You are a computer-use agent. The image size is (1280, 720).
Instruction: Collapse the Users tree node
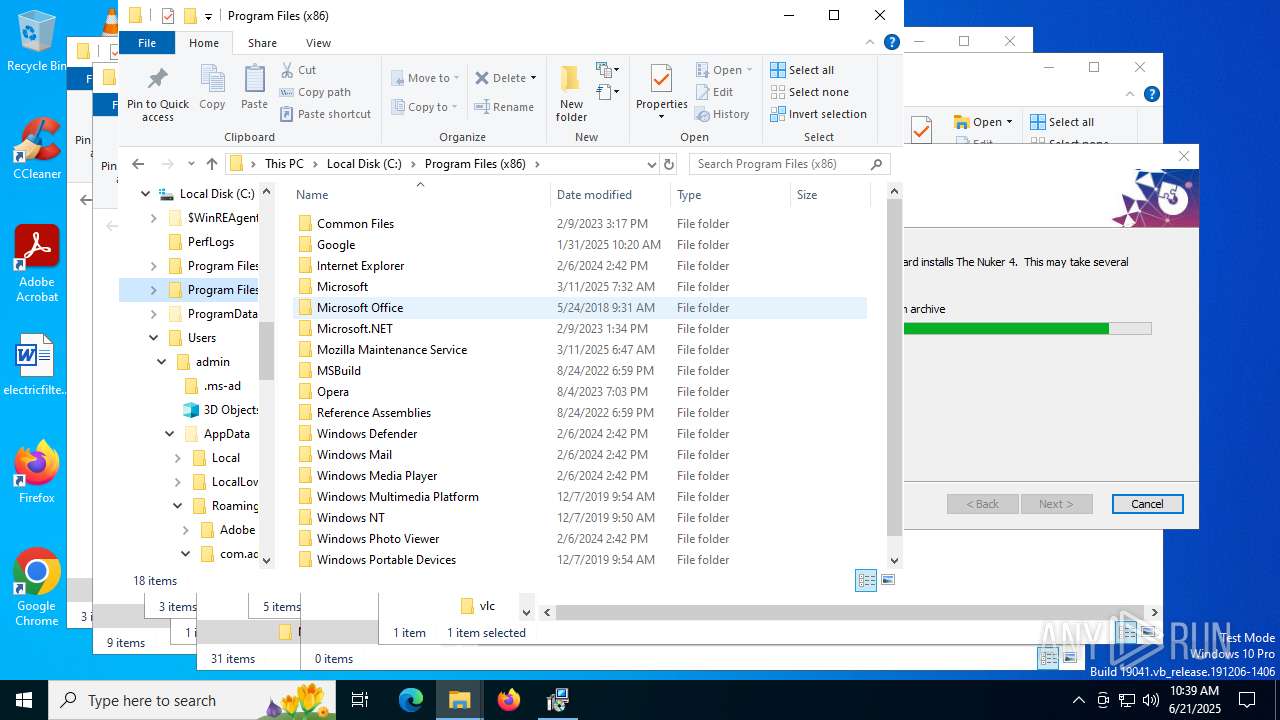pyautogui.click(x=153, y=338)
